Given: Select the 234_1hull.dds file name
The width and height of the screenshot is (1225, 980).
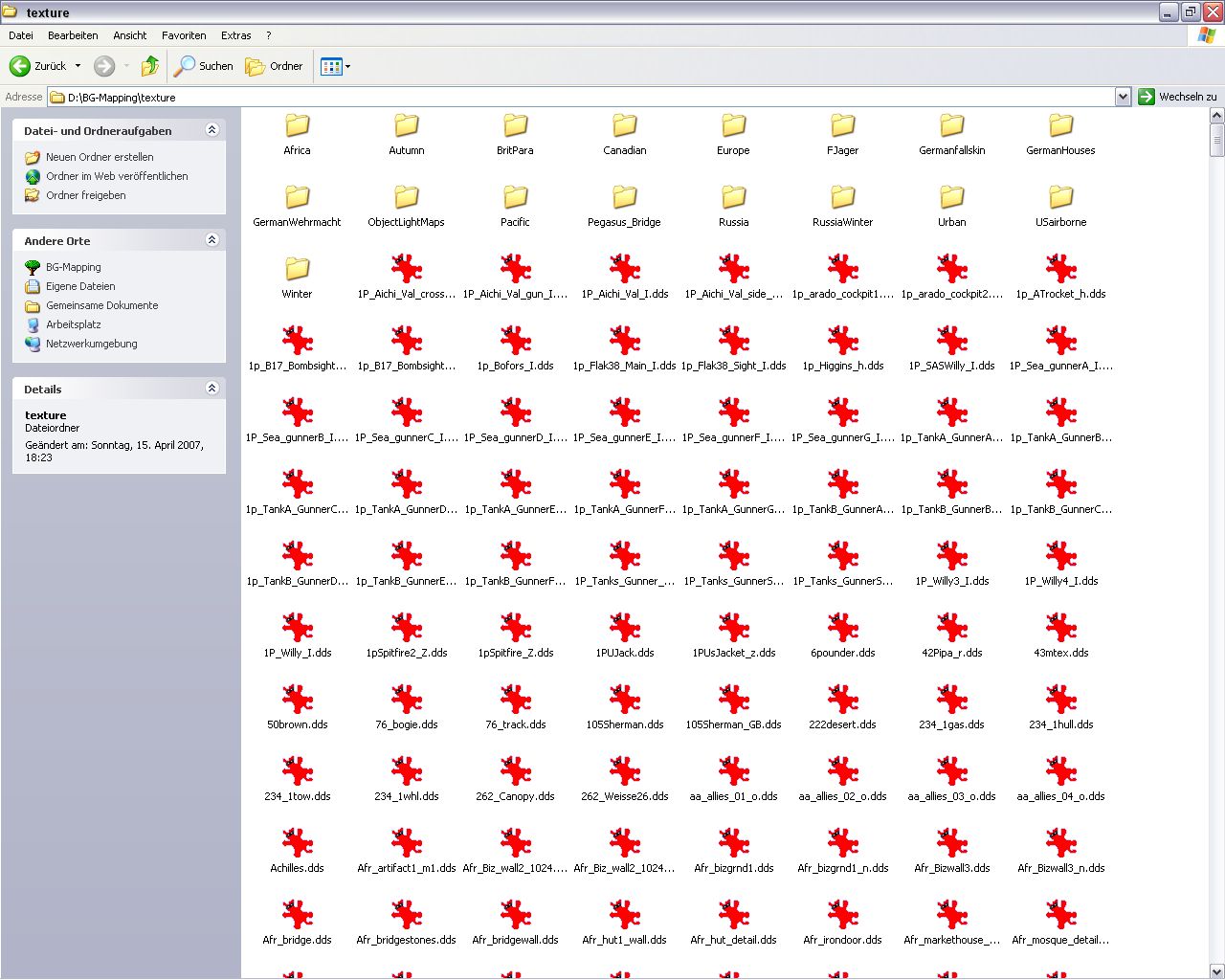Looking at the screenshot, I should (1060, 724).
